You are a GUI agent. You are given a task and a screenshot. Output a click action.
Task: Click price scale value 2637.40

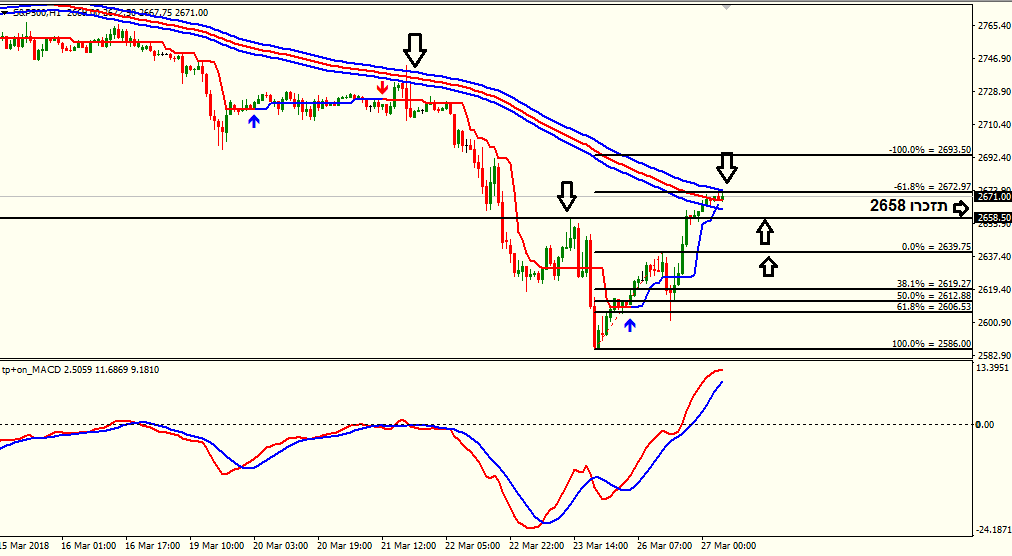995,256
